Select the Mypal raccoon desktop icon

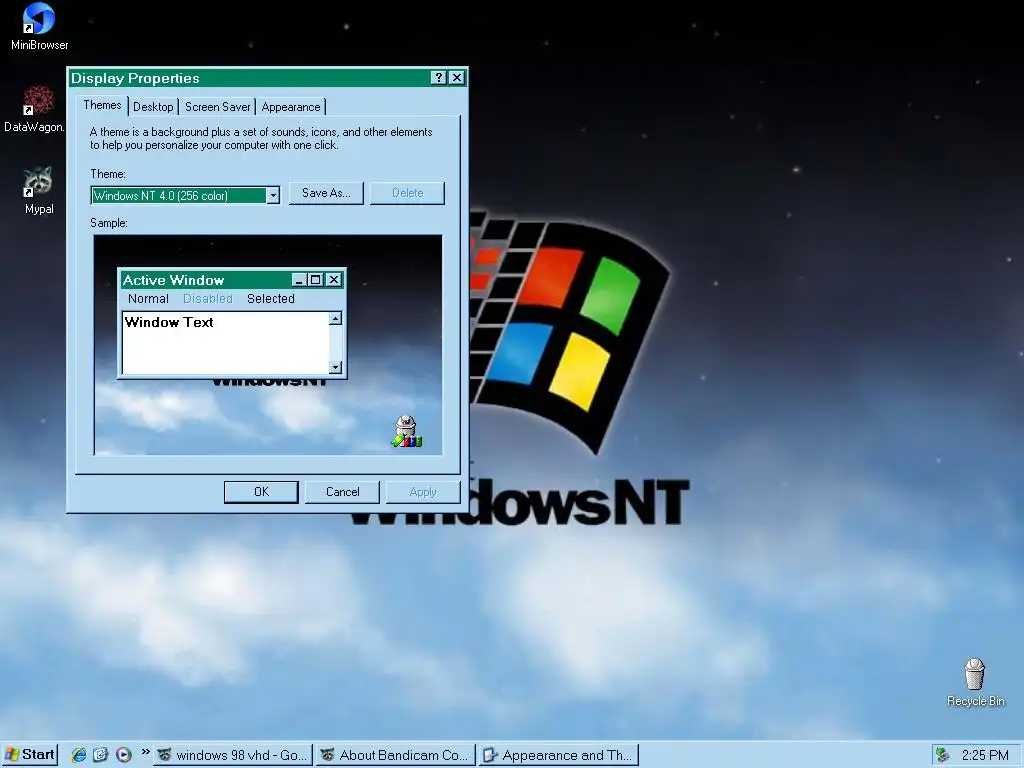(x=39, y=191)
